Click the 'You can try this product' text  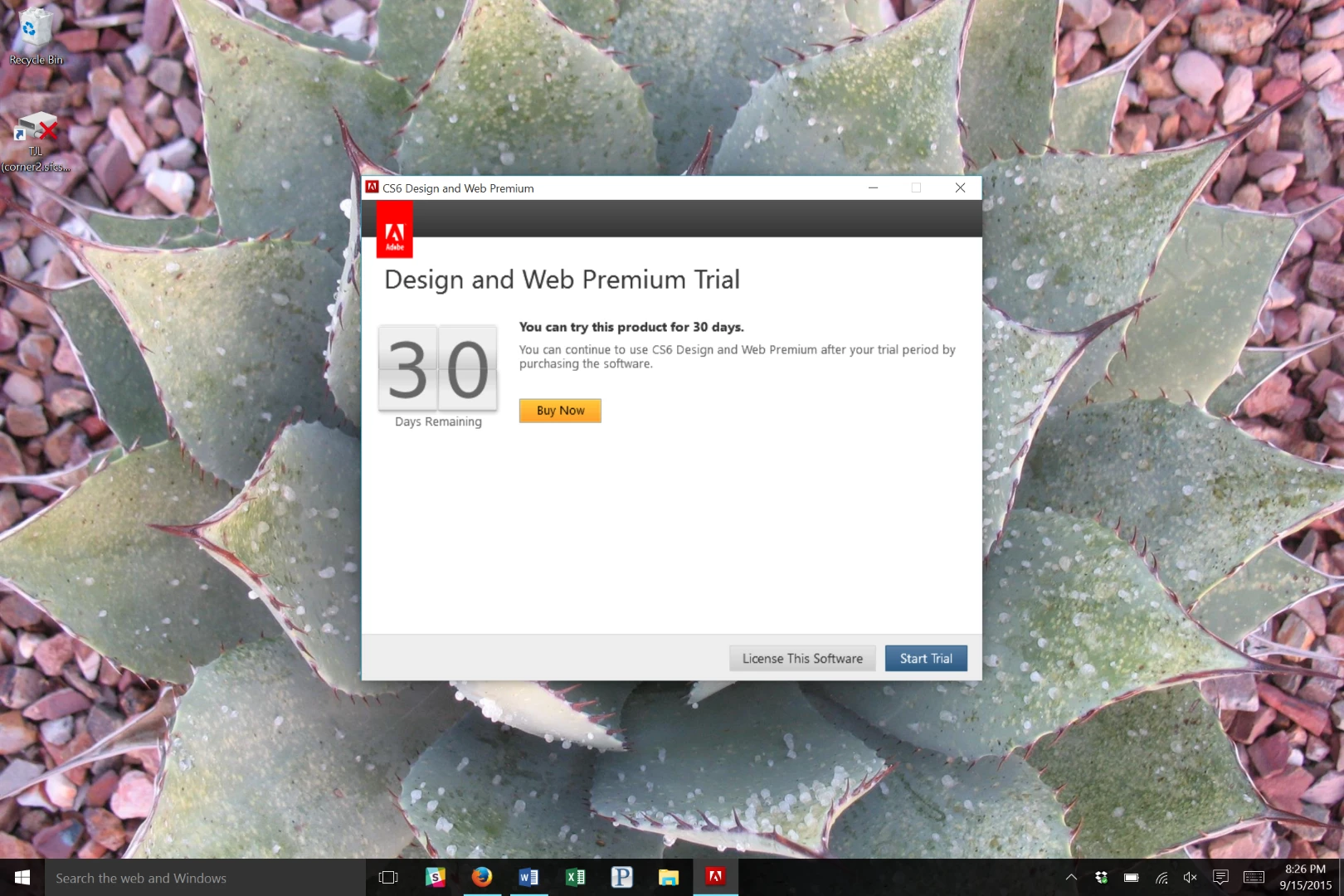point(631,327)
